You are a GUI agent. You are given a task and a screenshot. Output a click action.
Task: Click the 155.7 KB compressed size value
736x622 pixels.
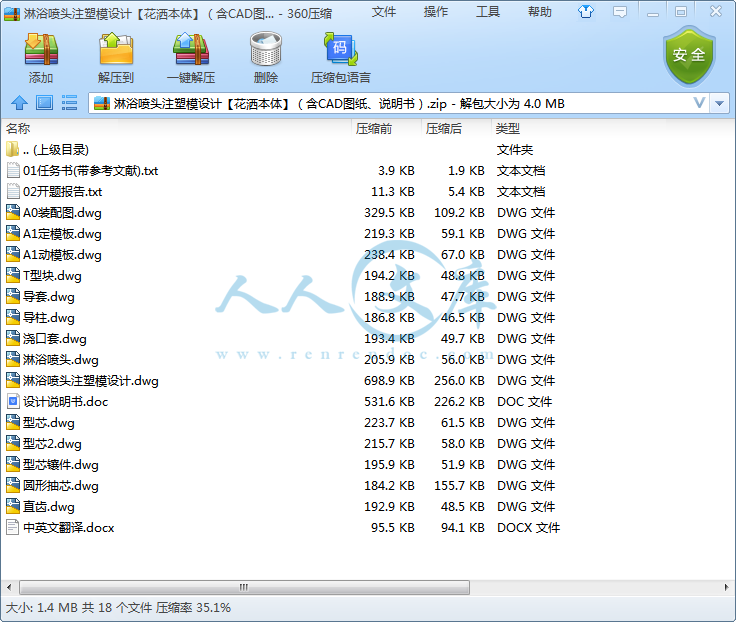459,485
